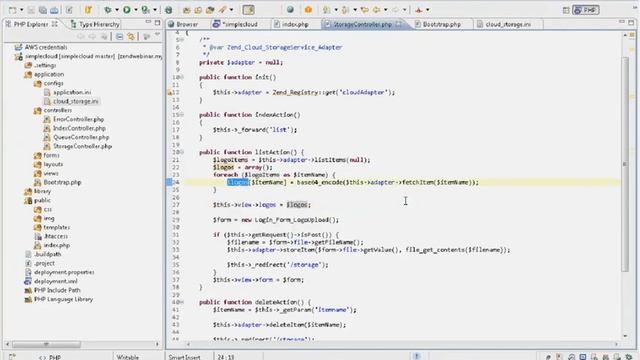Switch to the PHP perspective button

pos(586,10)
